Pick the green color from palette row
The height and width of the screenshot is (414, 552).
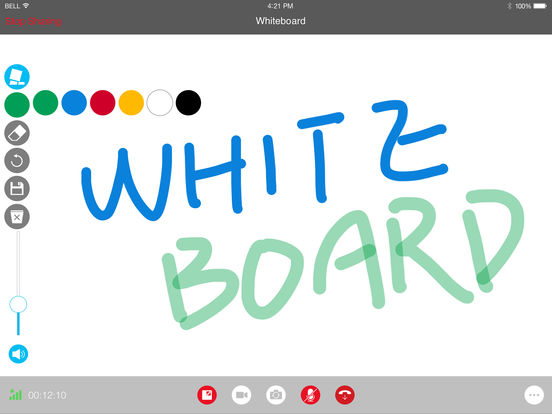[45, 103]
